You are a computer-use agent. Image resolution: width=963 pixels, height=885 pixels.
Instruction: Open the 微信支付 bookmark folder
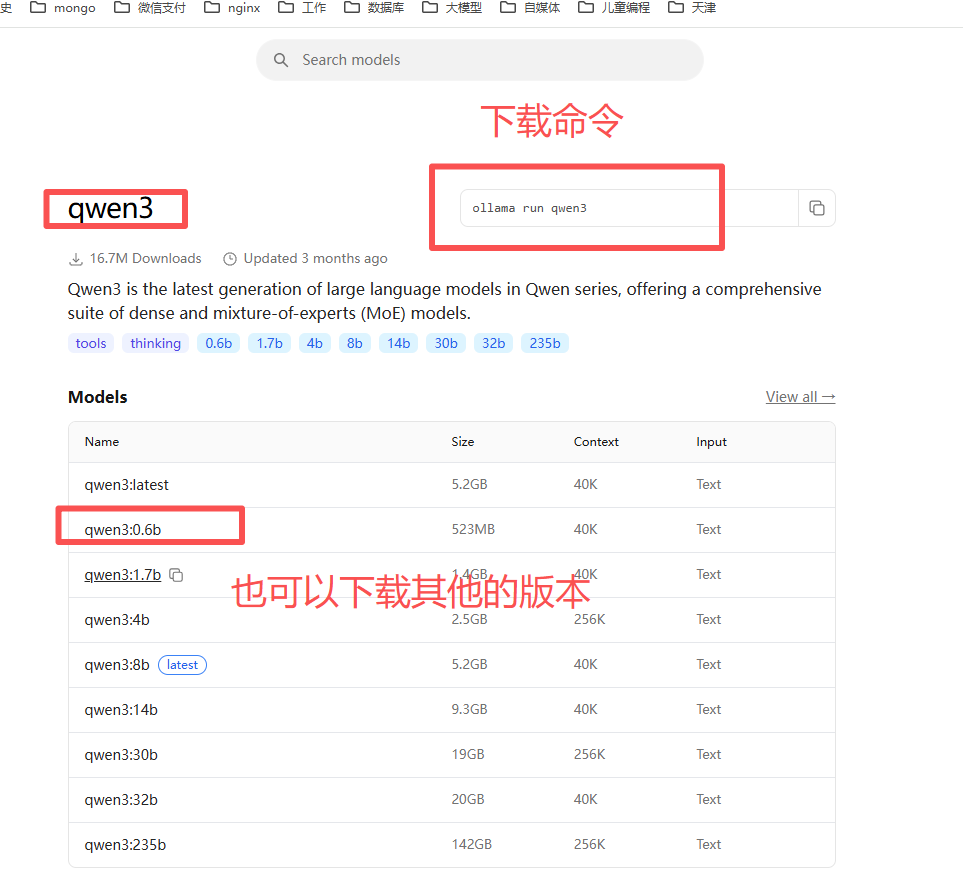[150, 8]
